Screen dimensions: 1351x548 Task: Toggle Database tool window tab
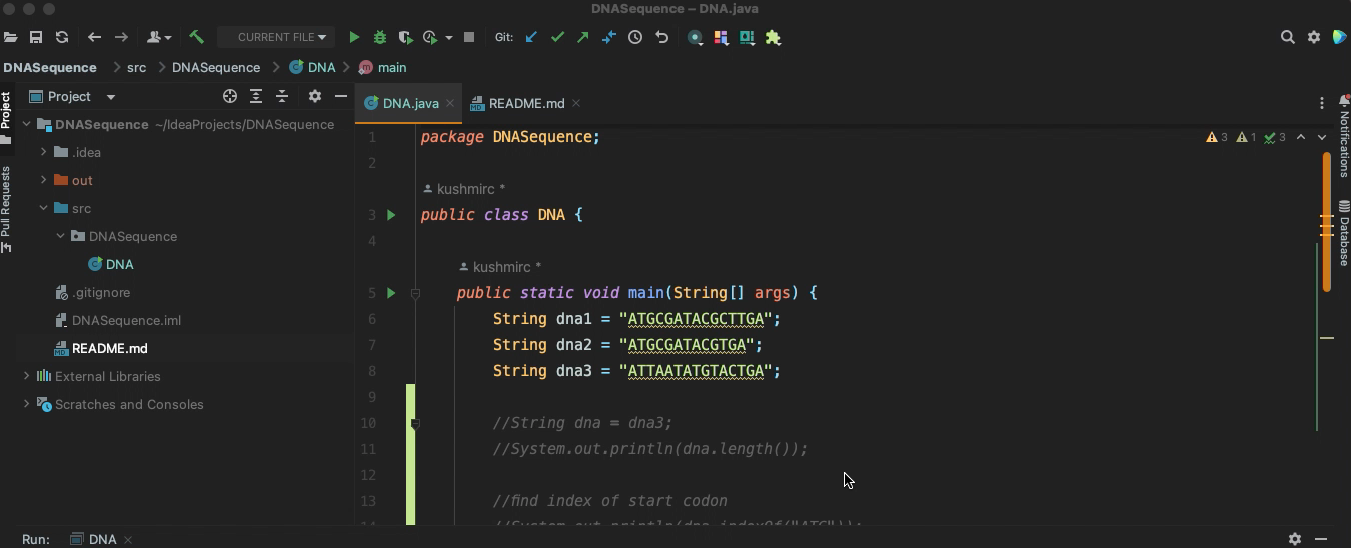(1343, 233)
